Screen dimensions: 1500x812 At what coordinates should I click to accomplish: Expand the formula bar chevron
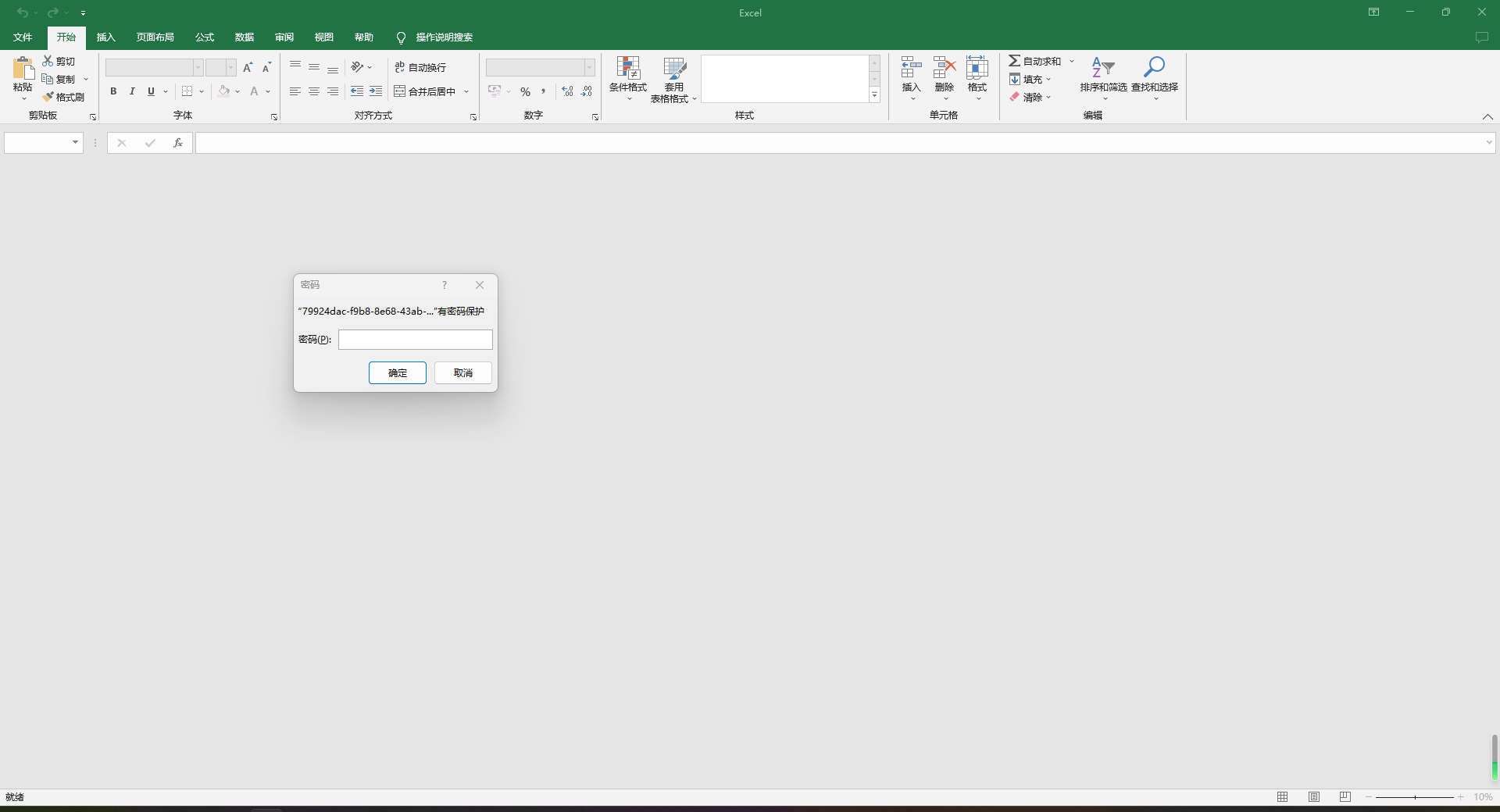tap(1488, 143)
